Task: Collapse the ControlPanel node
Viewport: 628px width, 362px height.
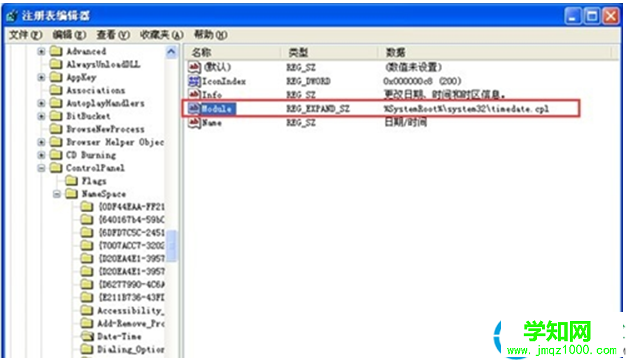Action: pyautogui.click(x=41, y=168)
